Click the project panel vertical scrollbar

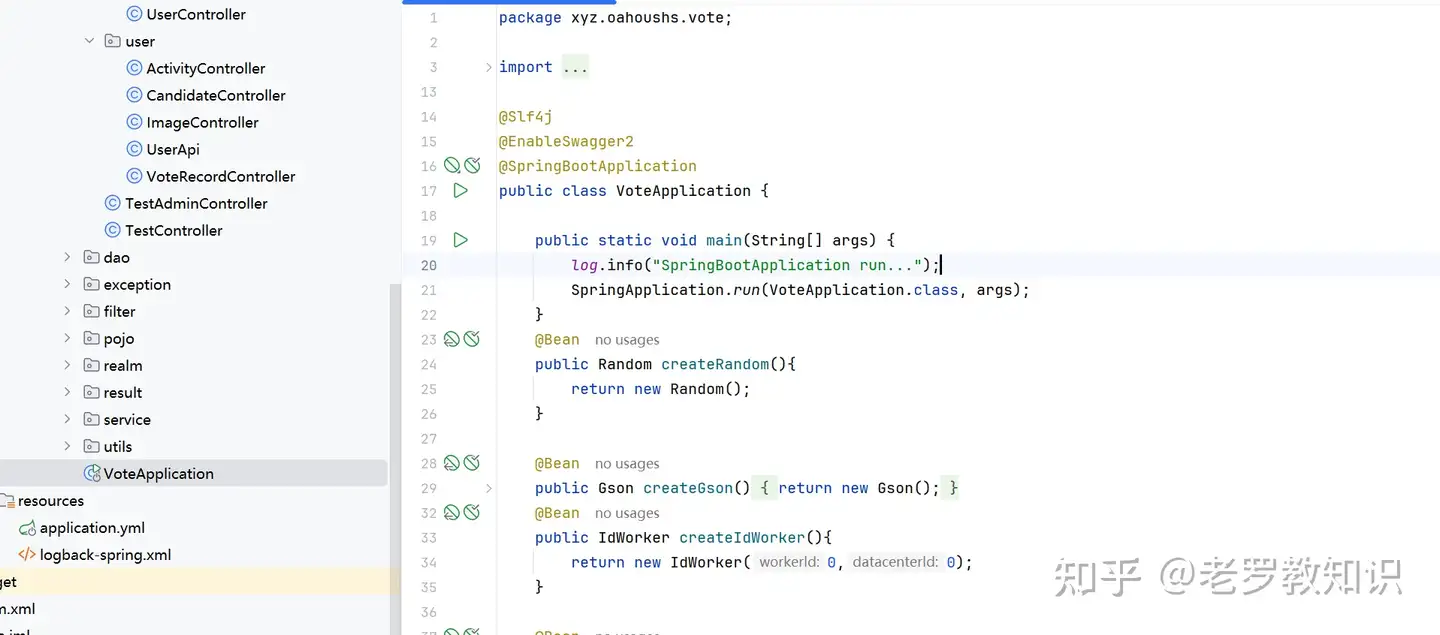394,458
